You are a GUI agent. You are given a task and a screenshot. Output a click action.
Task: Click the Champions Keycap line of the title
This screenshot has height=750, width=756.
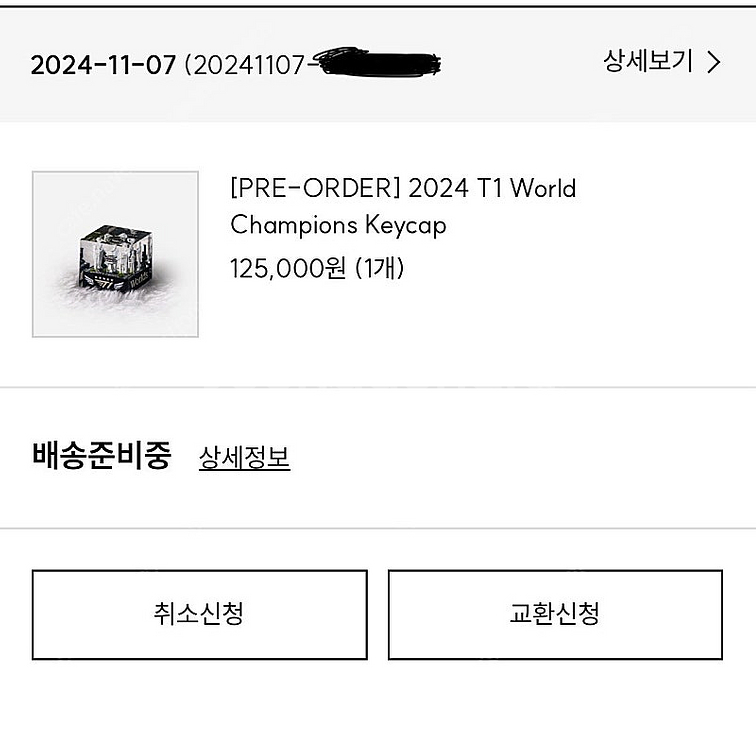338,226
